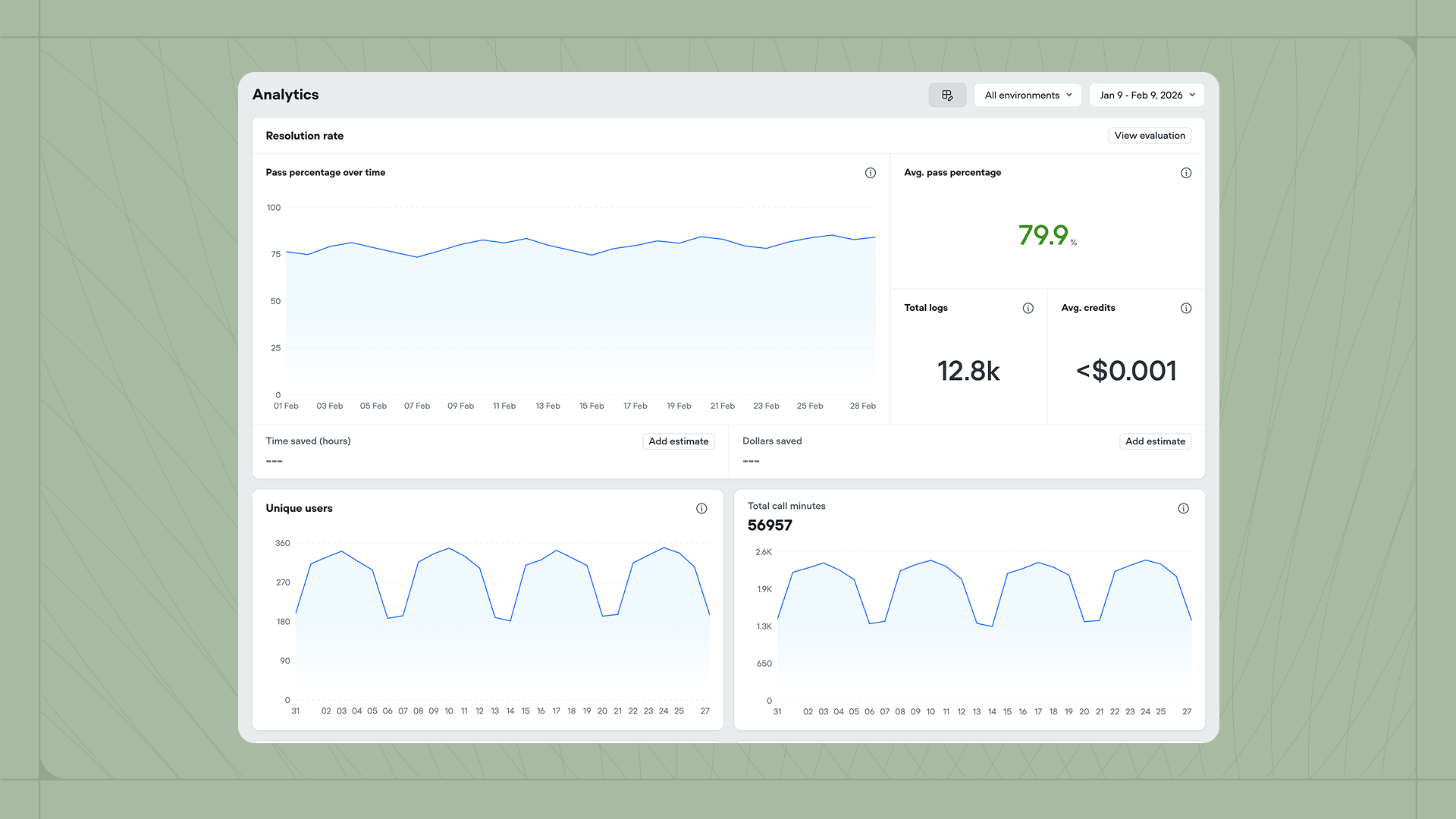The width and height of the screenshot is (1456, 819).
Task: Click the info icon next to Total logs
Action: 1028,308
